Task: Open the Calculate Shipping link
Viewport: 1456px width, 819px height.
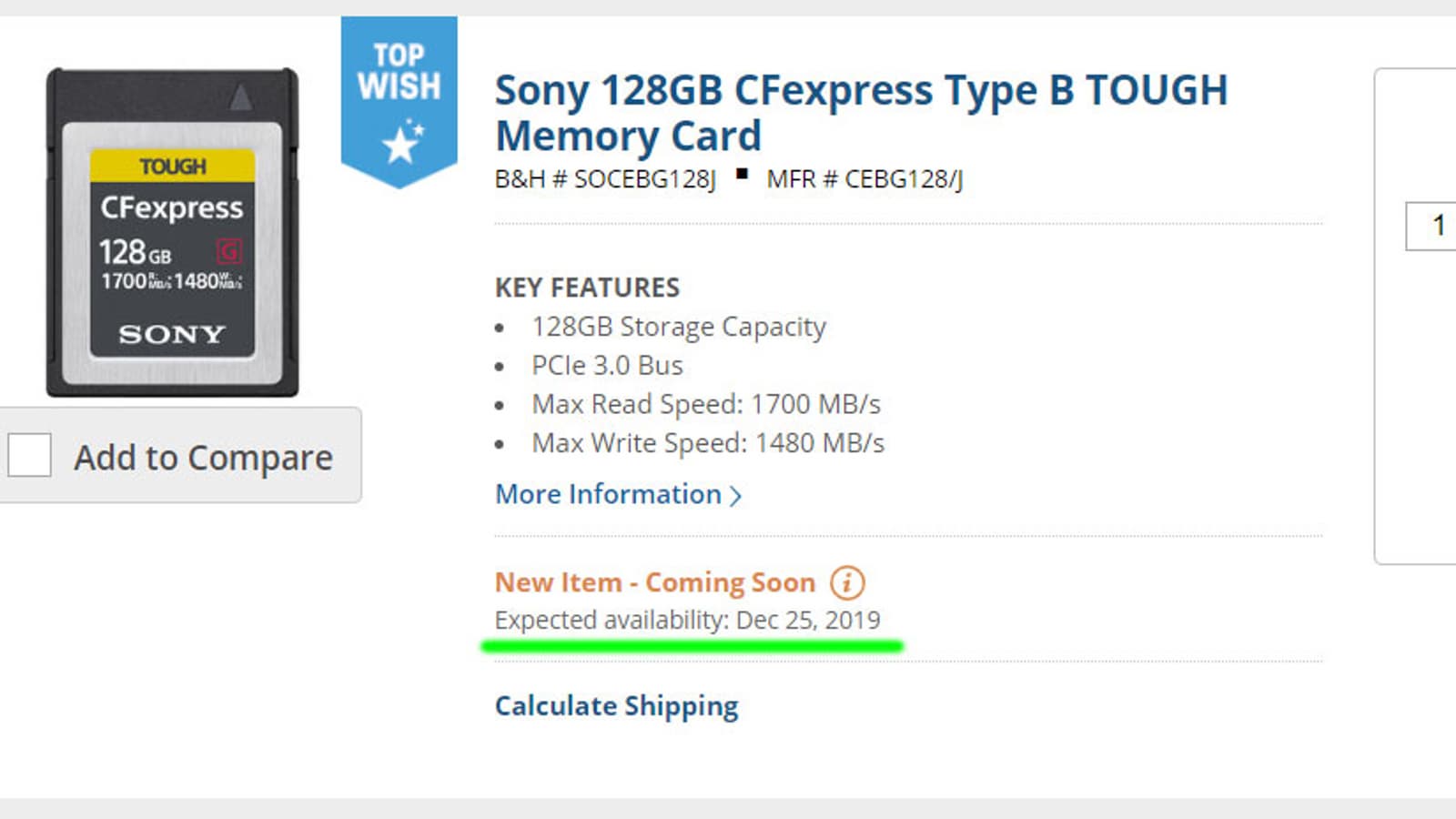Action: 616,706
